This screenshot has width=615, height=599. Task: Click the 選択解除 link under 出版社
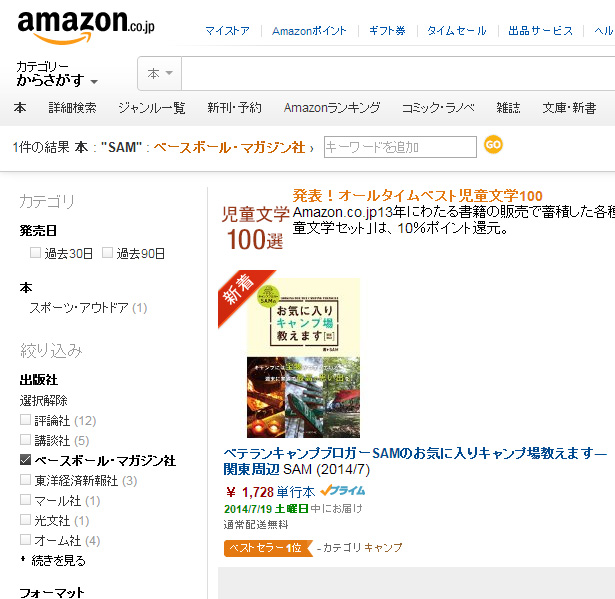click(44, 401)
